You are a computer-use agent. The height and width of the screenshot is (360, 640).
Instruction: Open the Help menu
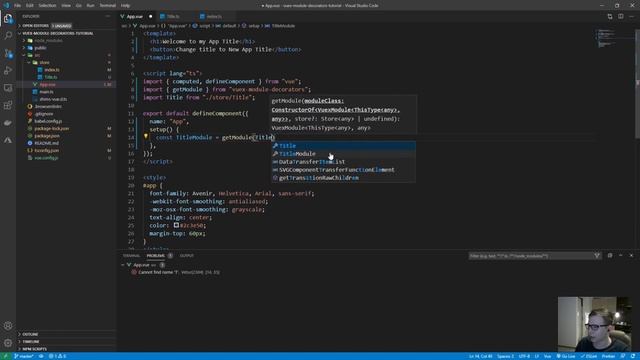(x=125, y=6)
